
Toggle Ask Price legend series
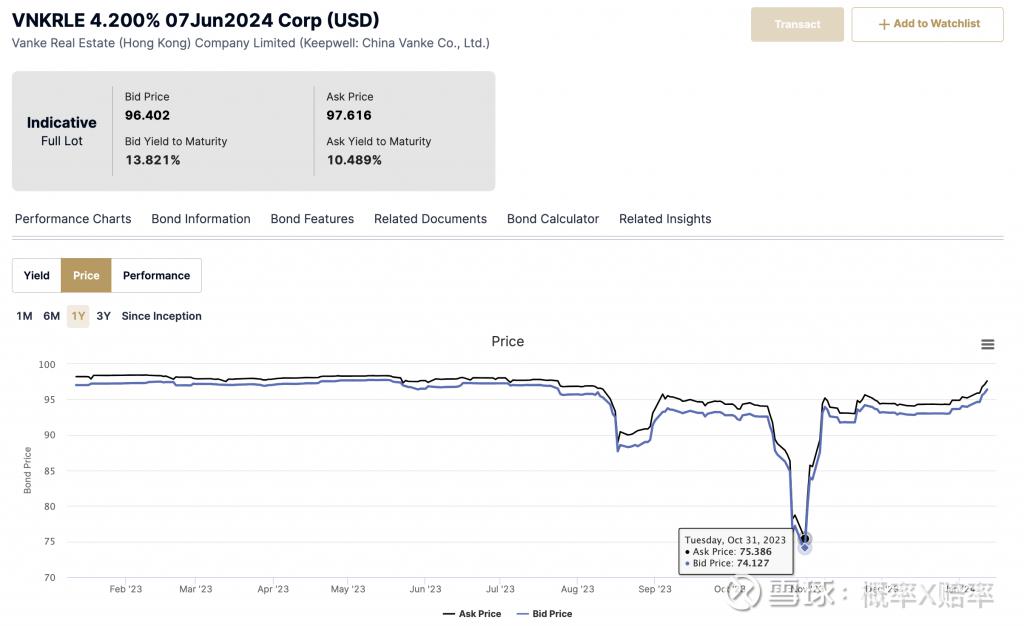(x=471, y=614)
